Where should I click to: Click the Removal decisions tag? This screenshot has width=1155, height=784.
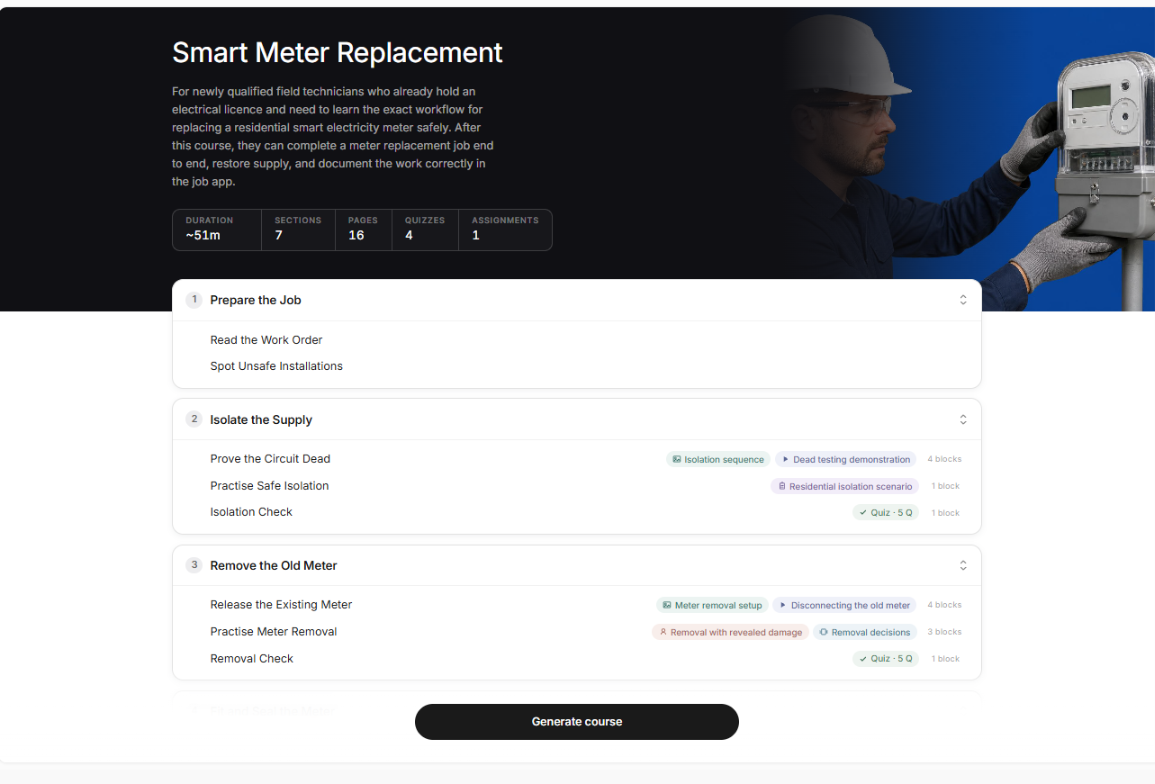click(x=865, y=632)
